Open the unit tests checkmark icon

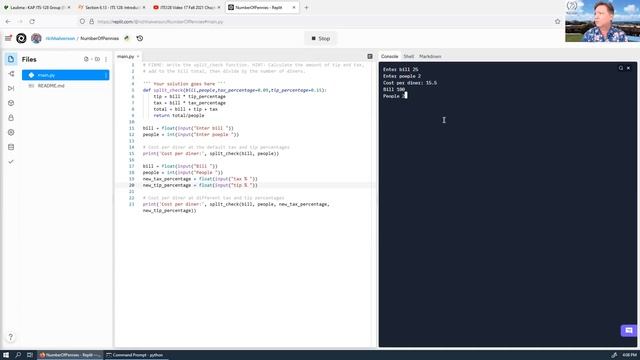tap(11, 162)
